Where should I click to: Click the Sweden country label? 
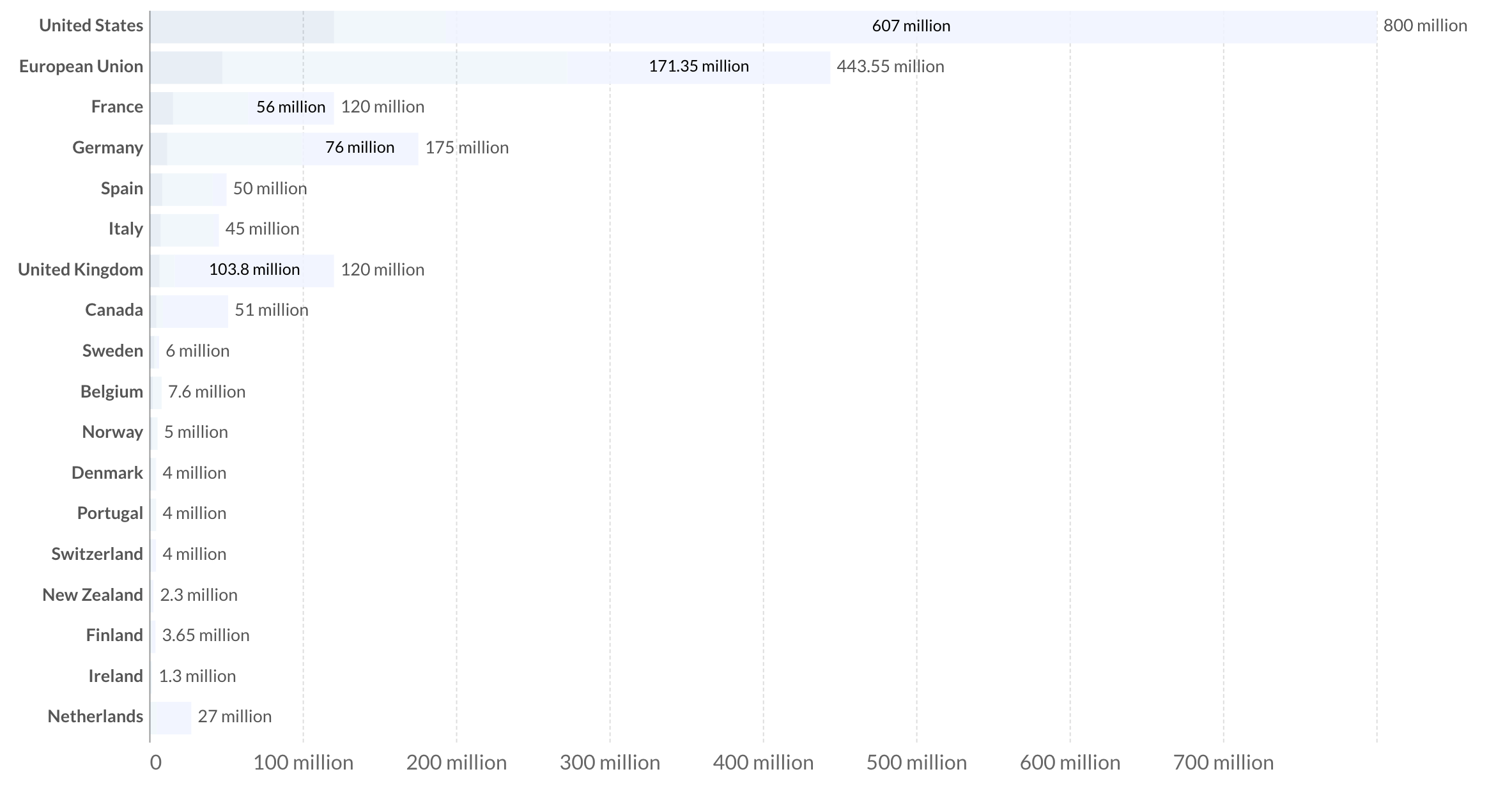(x=112, y=351)
